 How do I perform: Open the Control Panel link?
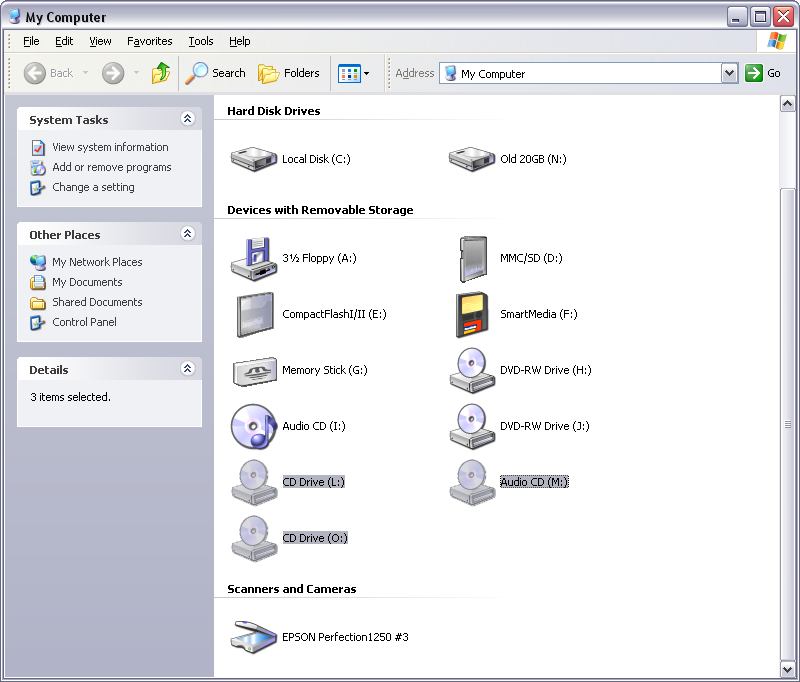tap(84, 322)
